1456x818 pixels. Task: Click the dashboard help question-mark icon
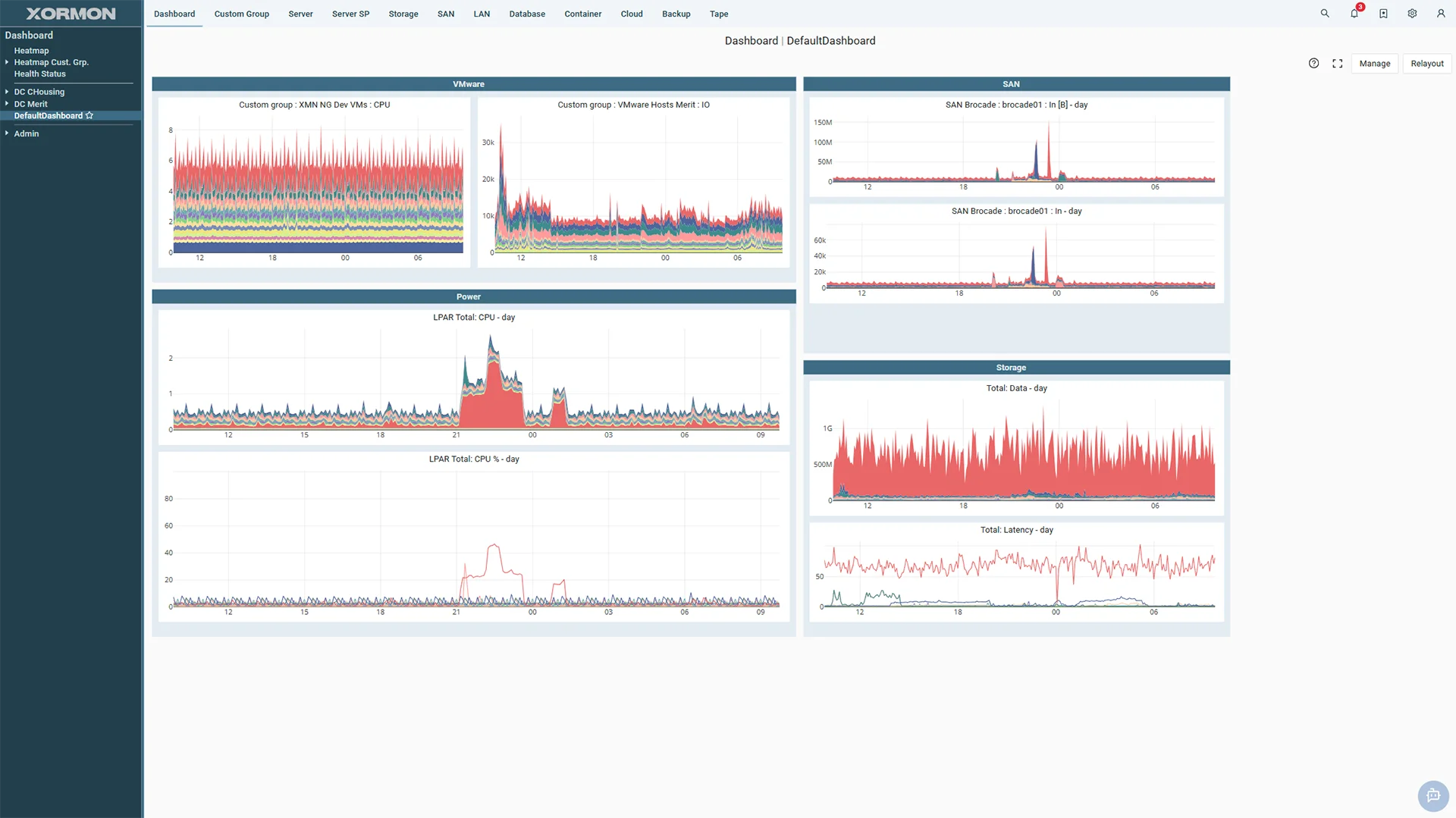[x=1313, y=63]
